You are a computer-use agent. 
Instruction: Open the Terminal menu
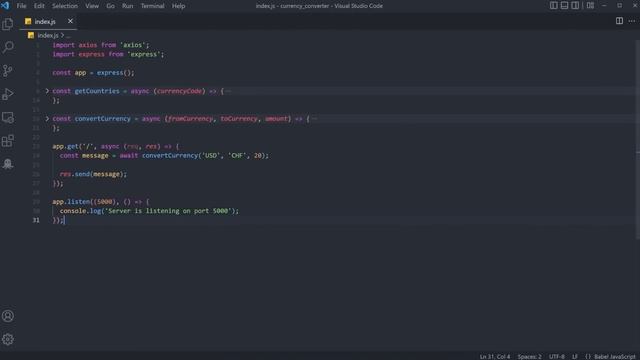152,6
